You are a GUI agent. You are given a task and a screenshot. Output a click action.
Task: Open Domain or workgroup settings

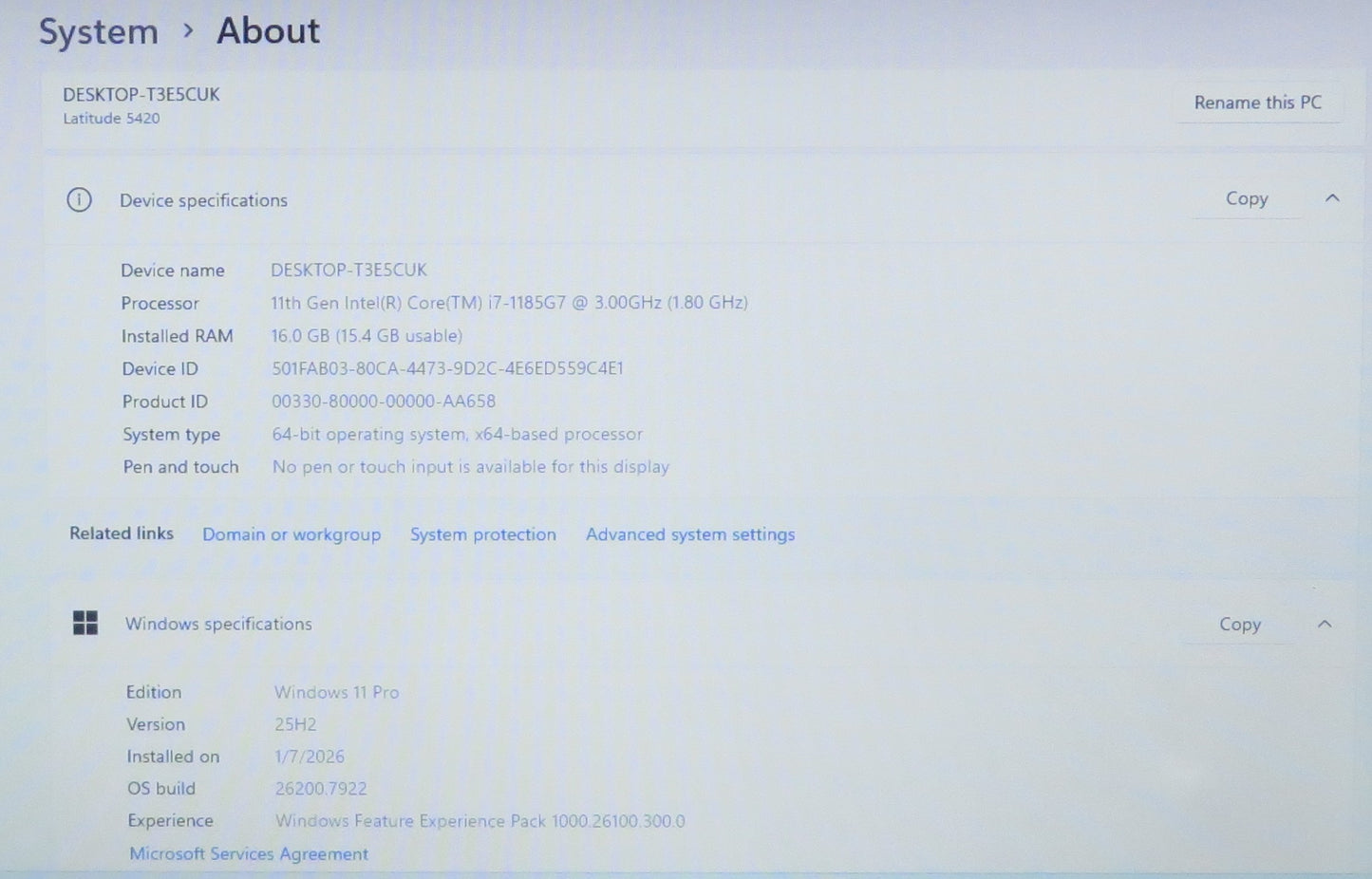pos(291,534)
